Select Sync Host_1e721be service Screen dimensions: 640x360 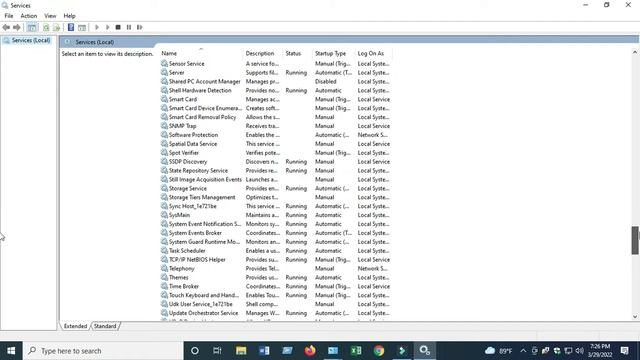click(x=276, y=207)
